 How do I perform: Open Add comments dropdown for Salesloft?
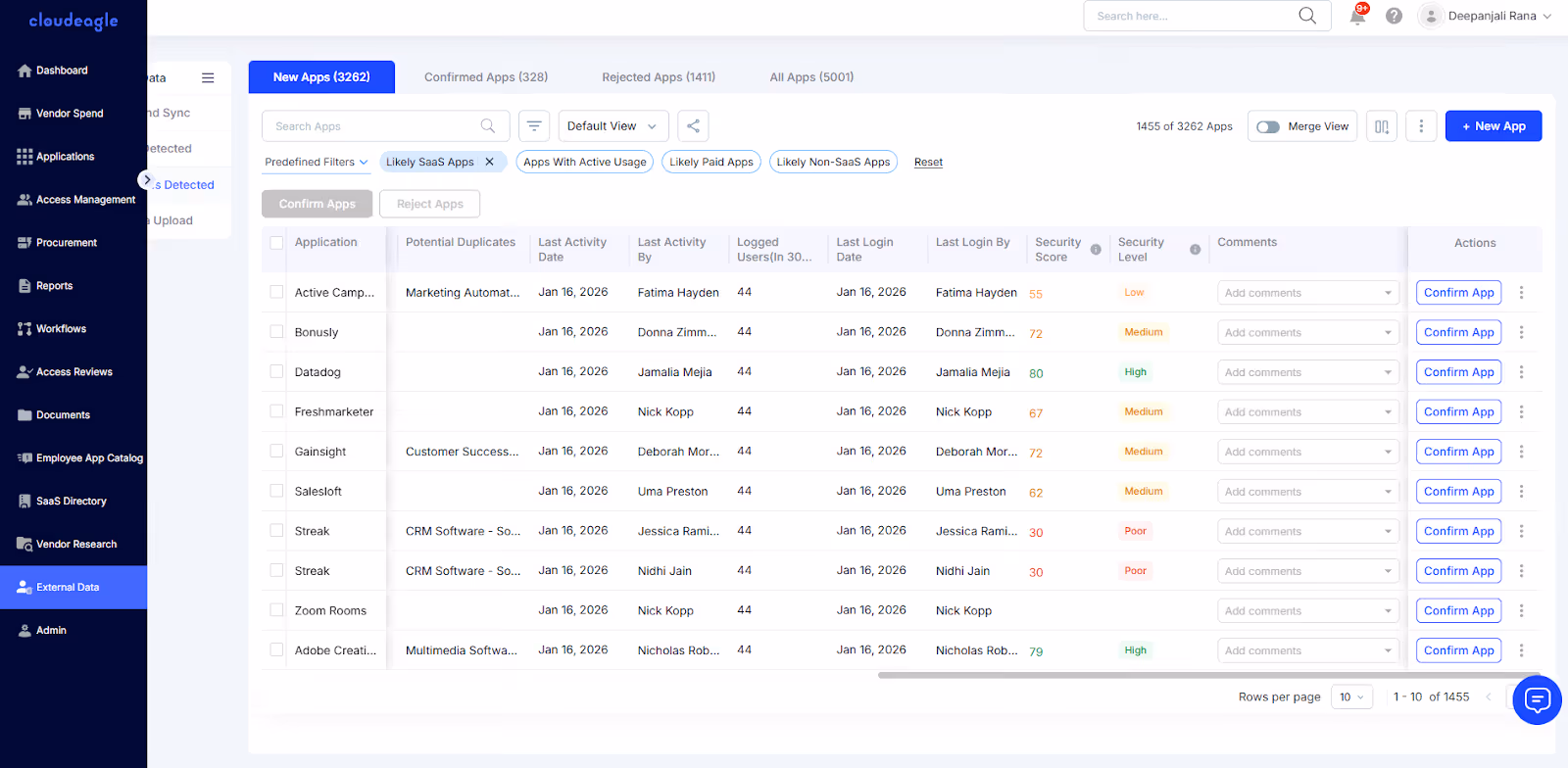pyautogui.click(x=1307, y=492)
